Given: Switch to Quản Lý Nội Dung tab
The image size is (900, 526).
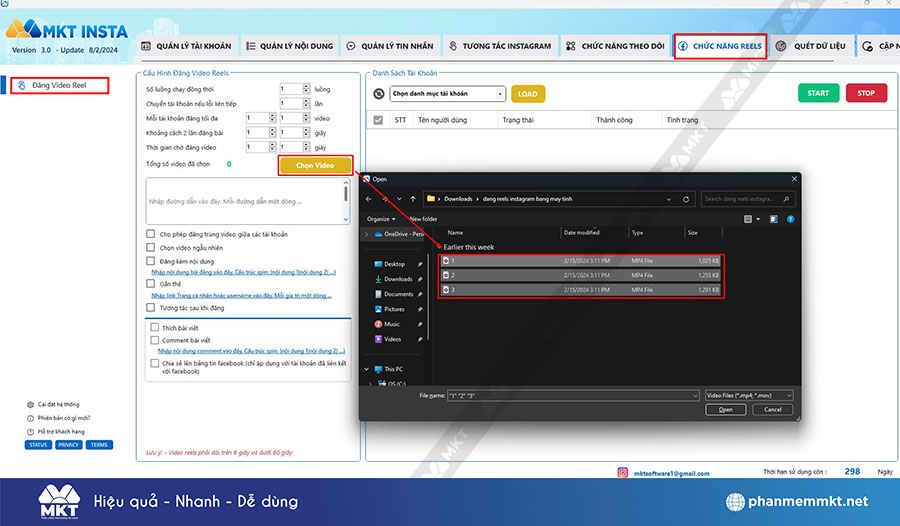Looking at the screenshot, I should [x=290, y=46].
